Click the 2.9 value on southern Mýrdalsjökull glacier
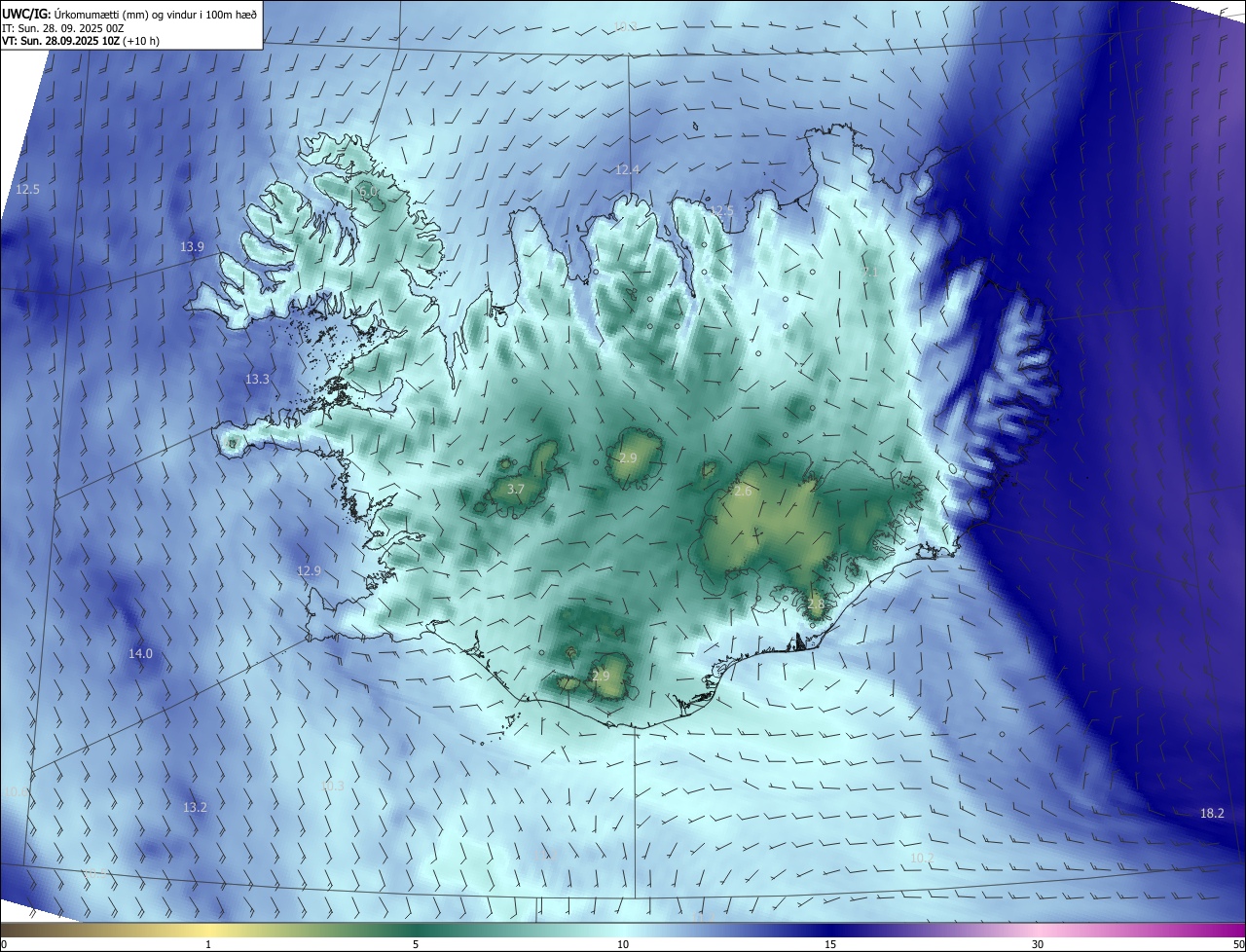The image size is (1246, 952). coord(601,676)
